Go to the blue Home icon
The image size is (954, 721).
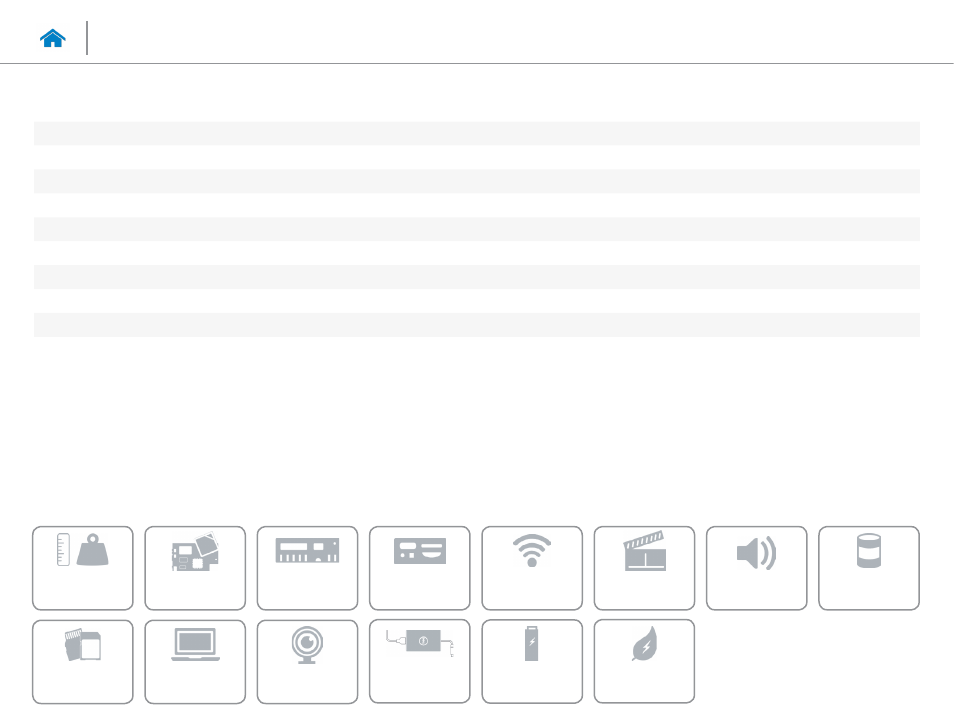tap(52, 38)
